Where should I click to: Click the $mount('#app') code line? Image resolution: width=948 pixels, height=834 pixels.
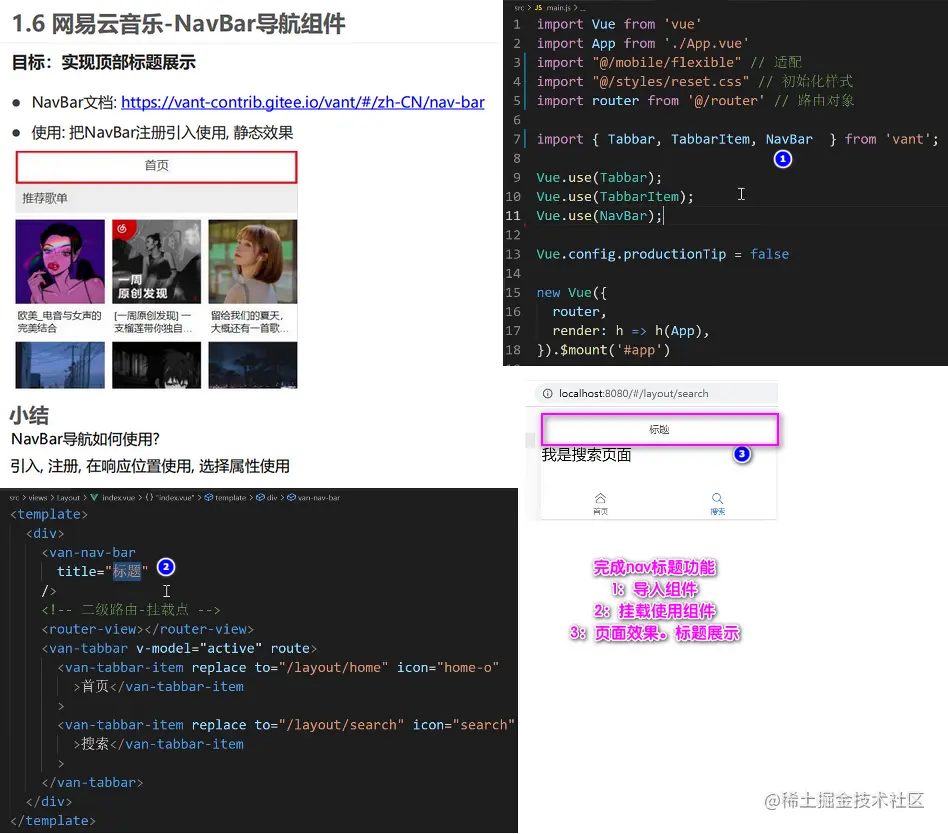[x=603, y=350]
